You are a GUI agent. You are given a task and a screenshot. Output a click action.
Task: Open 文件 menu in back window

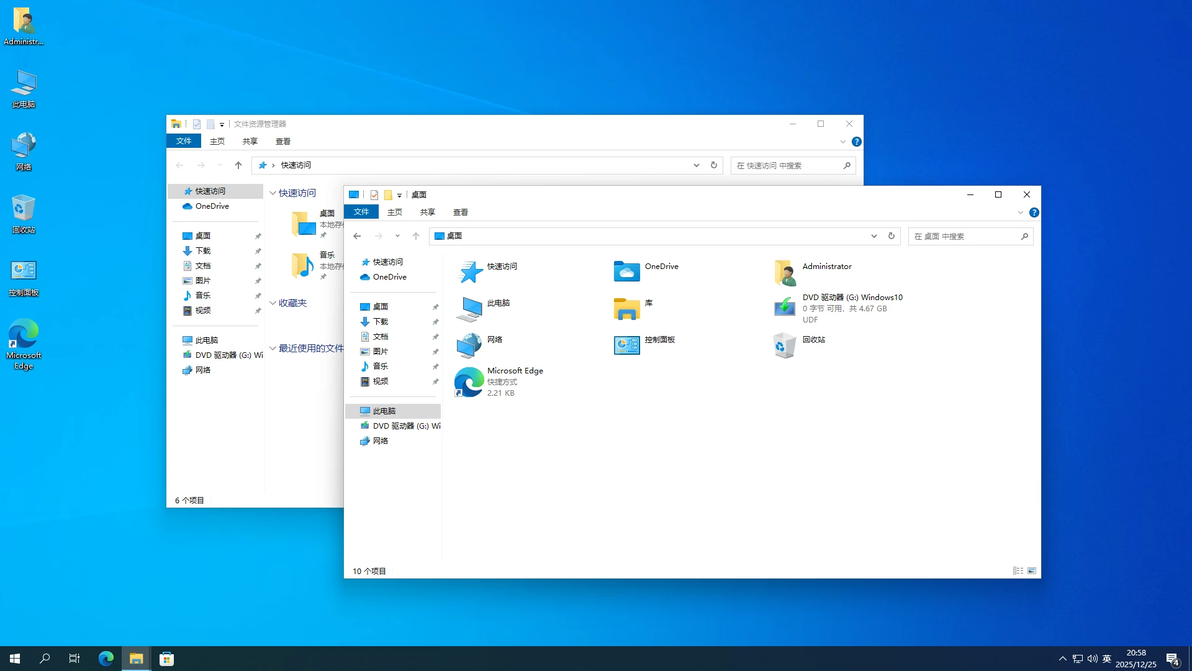click(x=184, y=141)
